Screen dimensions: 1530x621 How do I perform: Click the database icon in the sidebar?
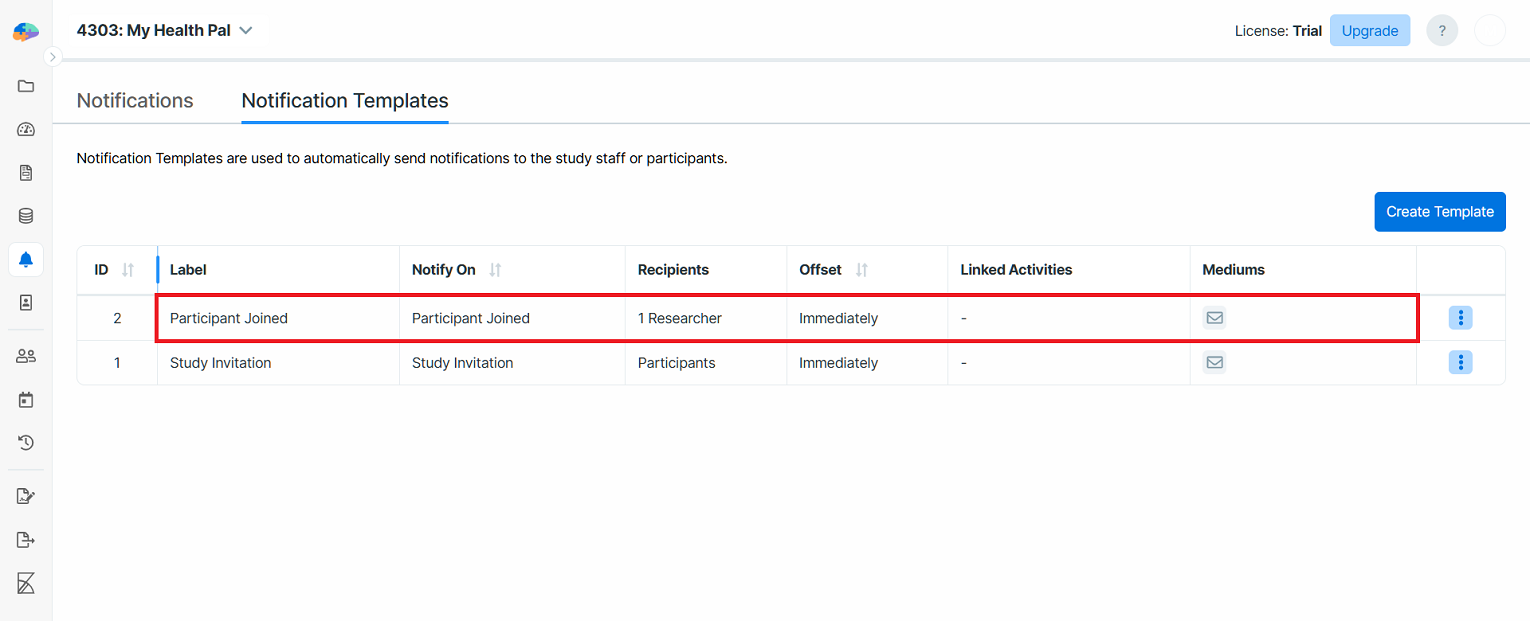click(x=25, y=215)
